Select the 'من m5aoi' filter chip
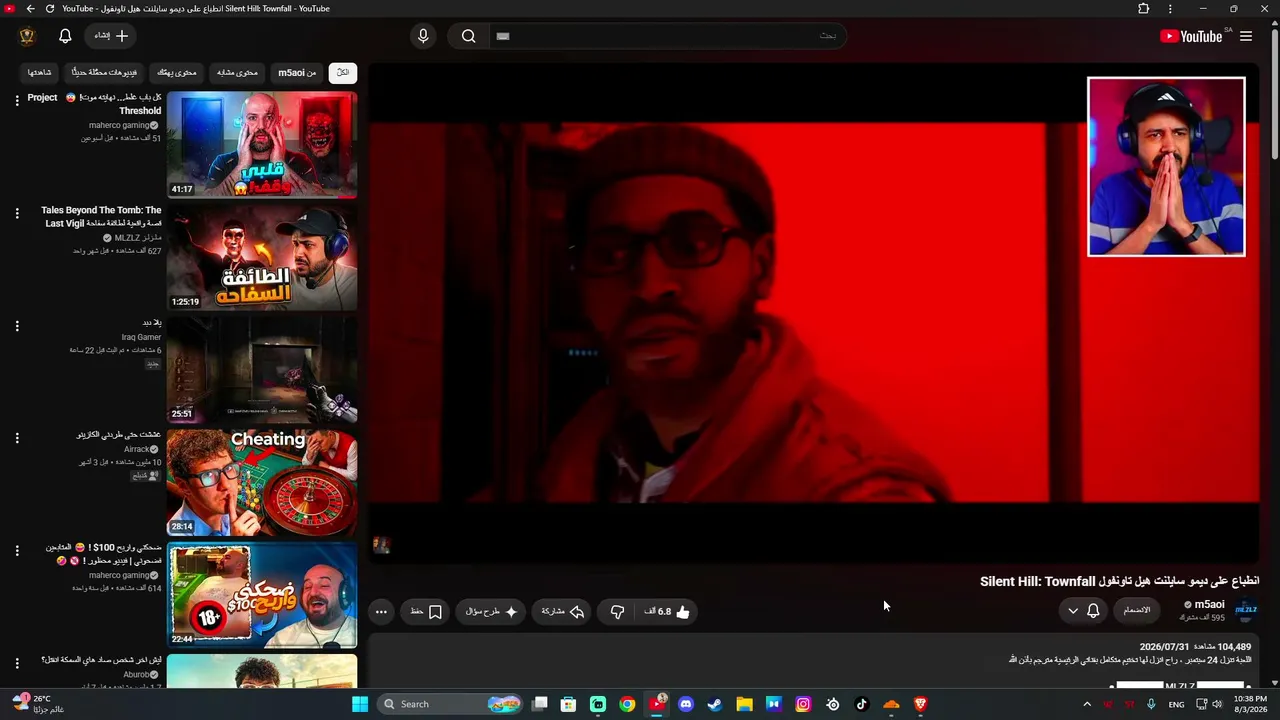The height and width of the screenshot is (720, 1280). (297, 72)
